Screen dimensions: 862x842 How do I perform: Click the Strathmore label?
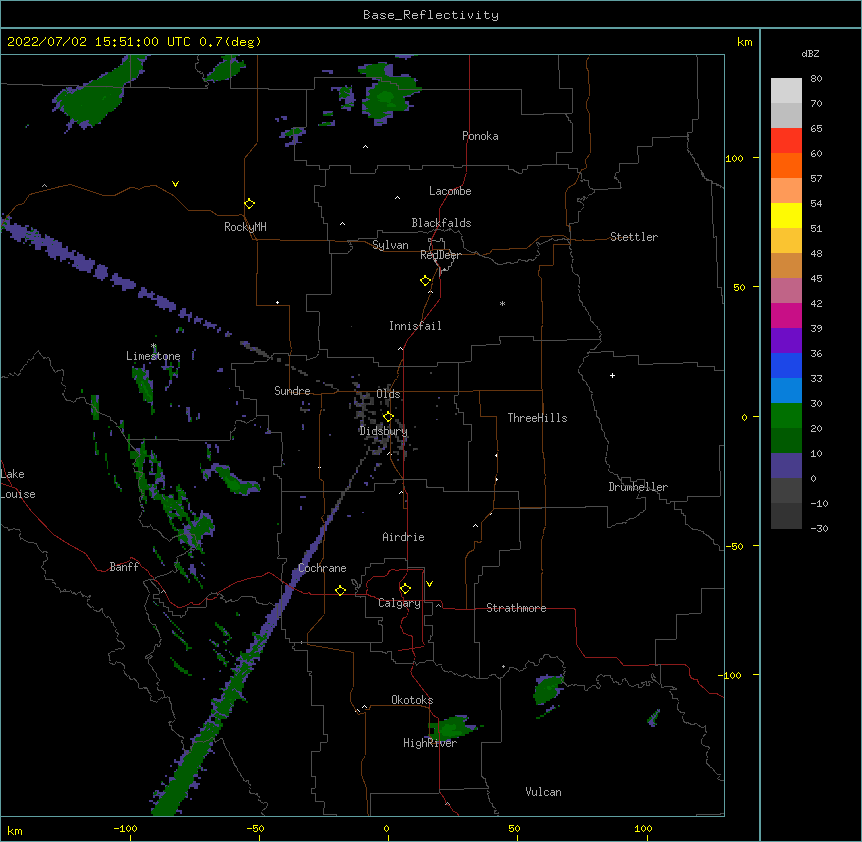(x=516, y=608)
